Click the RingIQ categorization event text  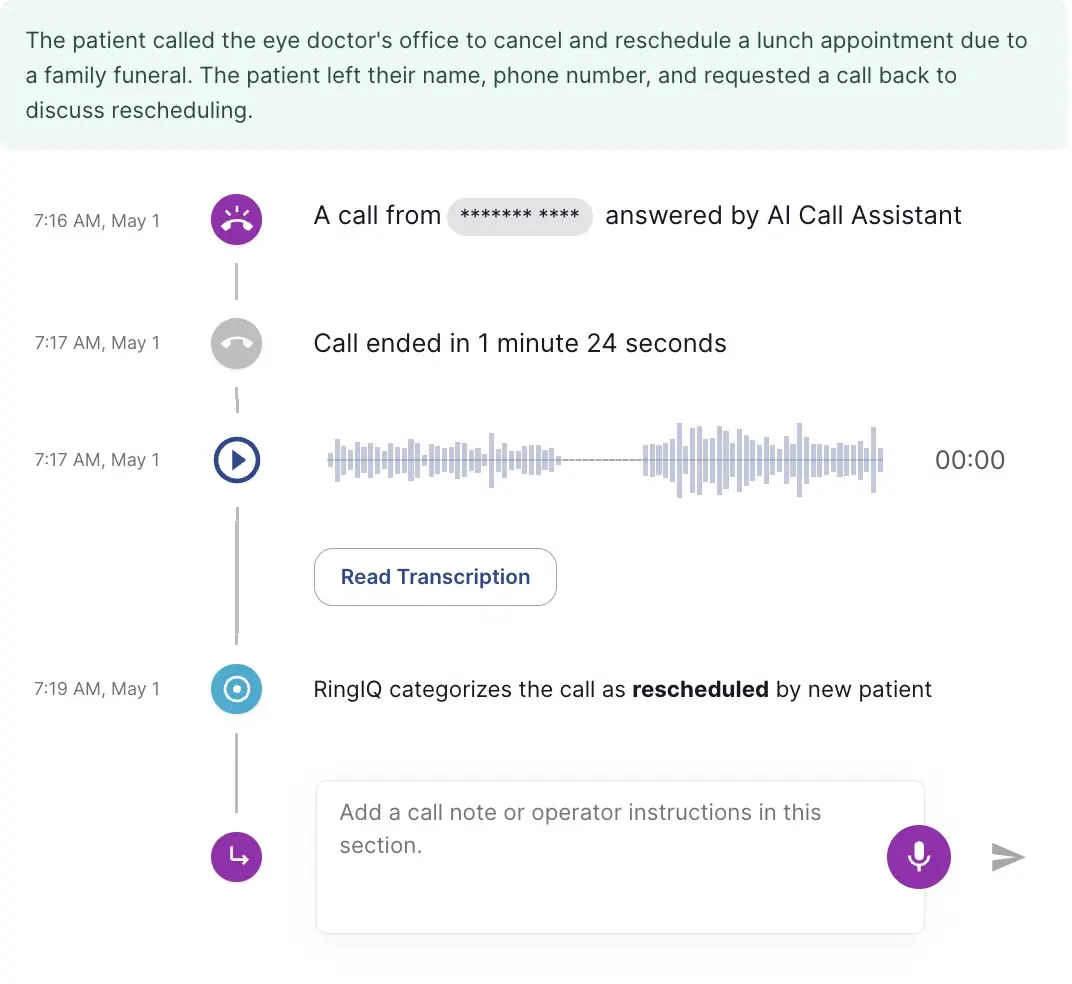tap(622, 689)
